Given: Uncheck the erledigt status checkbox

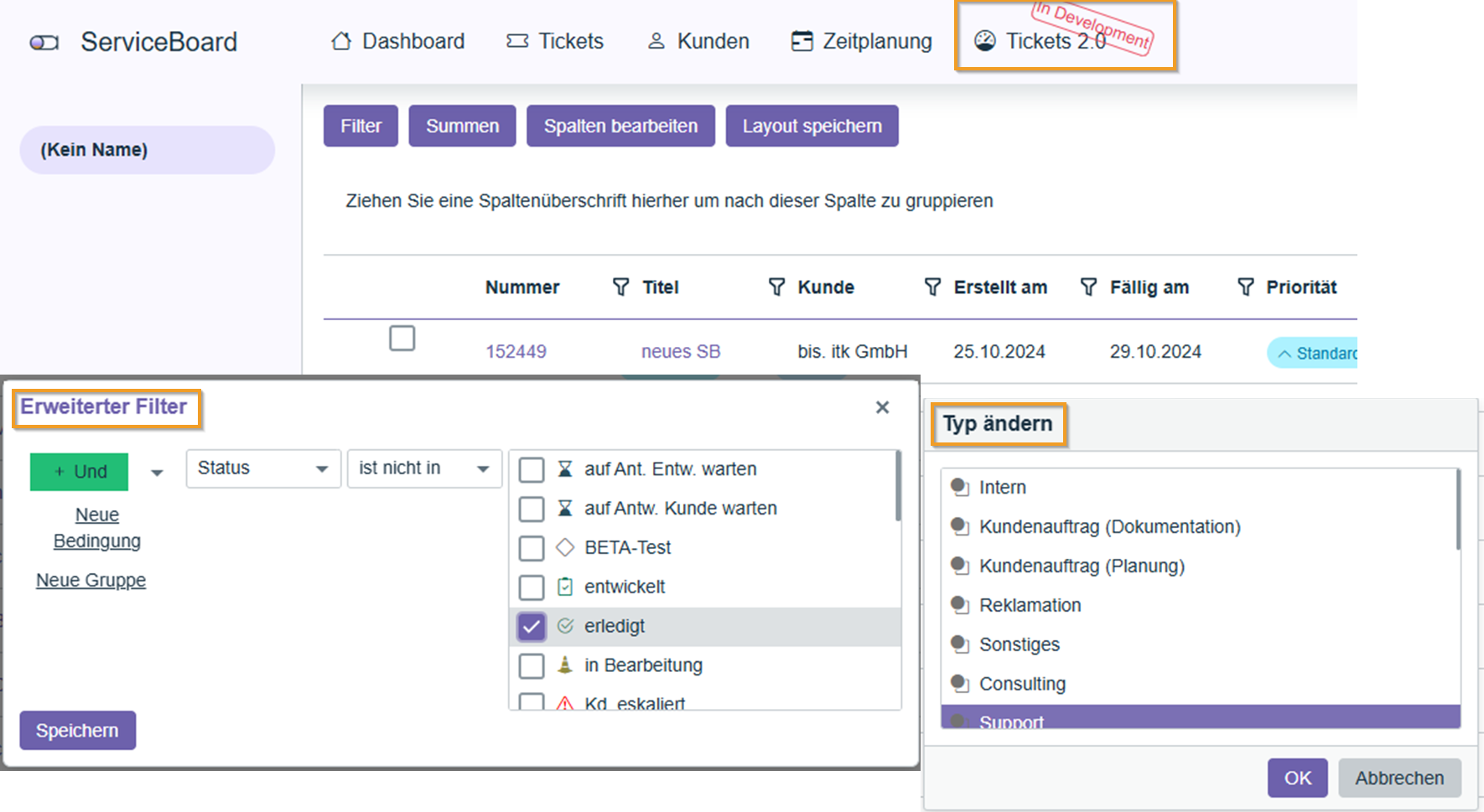Looking at the screenshot, I should (x=532, y=627).
